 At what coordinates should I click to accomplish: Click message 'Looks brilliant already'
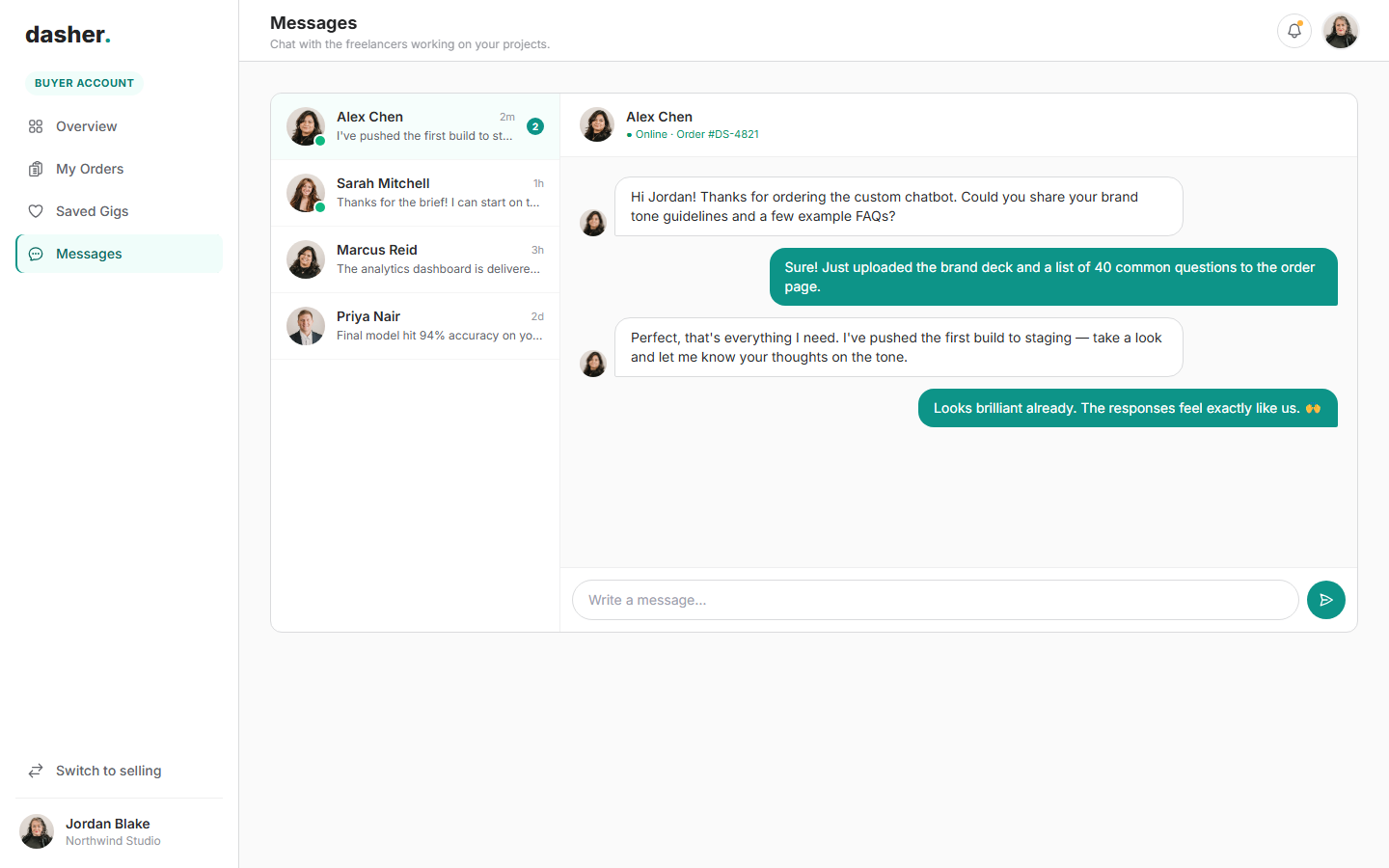coord(1128,408)
